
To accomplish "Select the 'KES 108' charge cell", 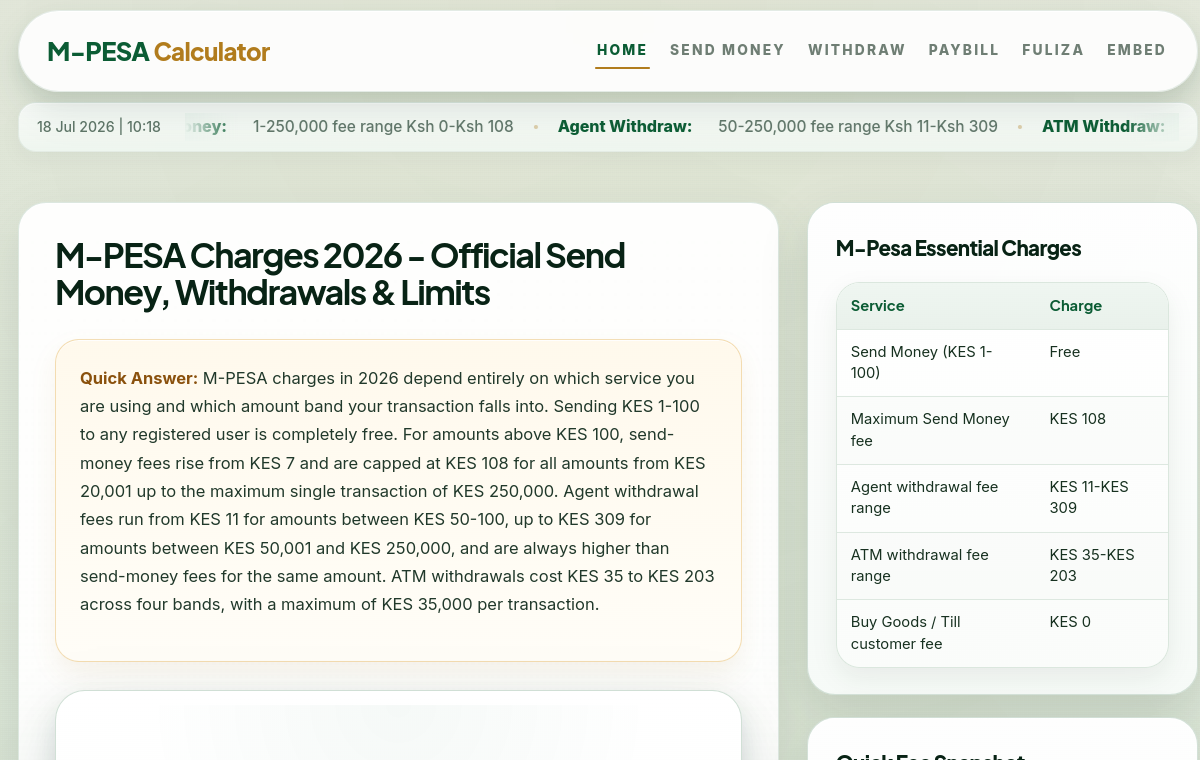I will click(x=1102, y=430).
